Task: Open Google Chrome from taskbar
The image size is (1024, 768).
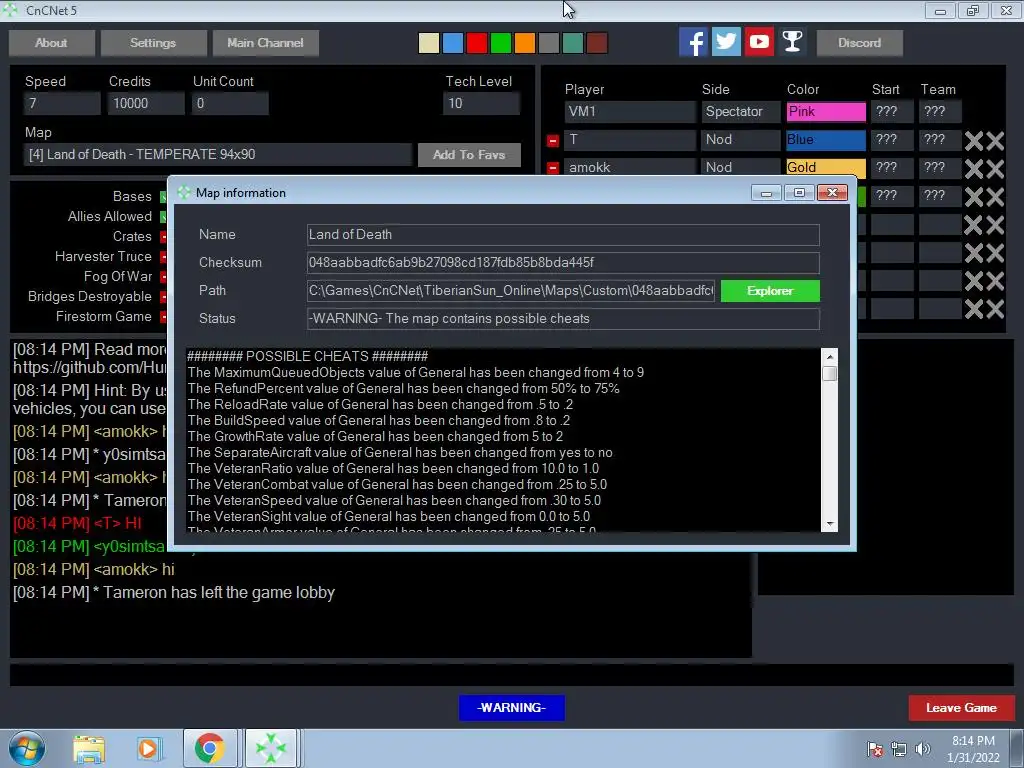Action: click(209, 748)
